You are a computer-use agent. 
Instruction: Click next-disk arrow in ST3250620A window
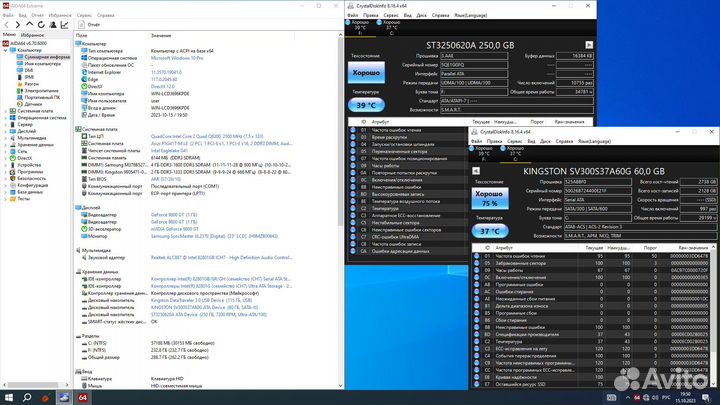589,45
